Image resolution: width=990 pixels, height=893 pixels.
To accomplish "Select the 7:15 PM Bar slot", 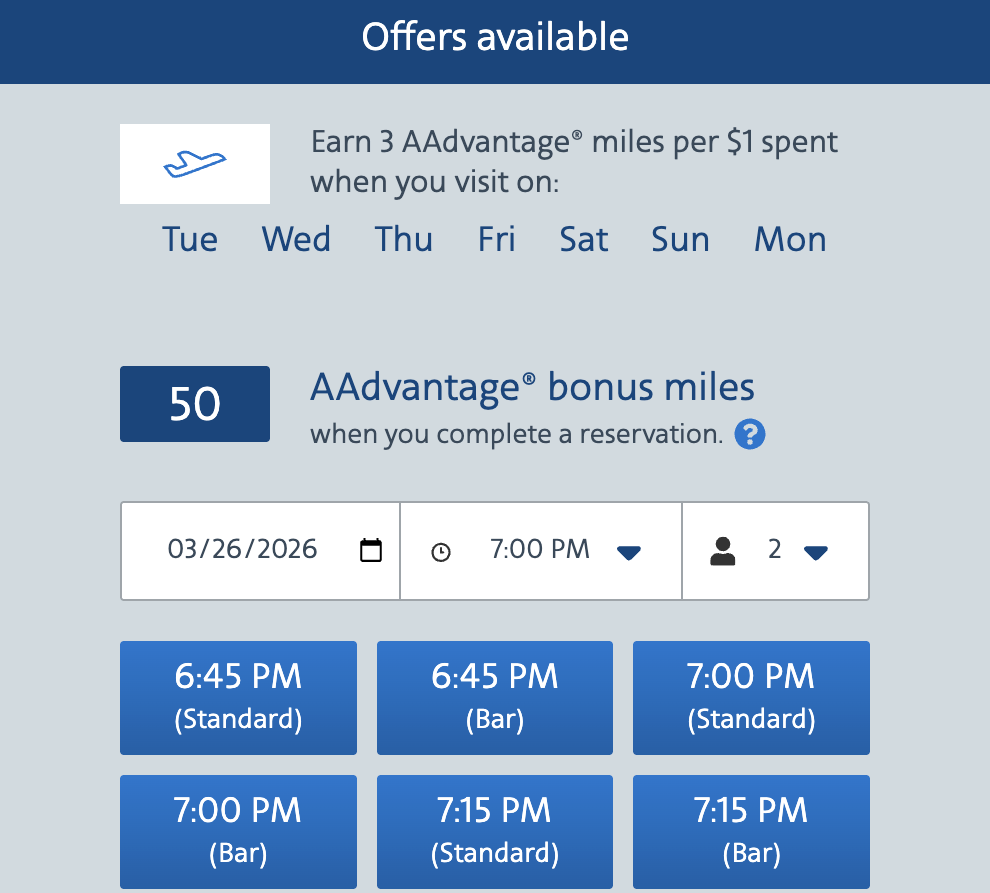I will click(750, 831).
